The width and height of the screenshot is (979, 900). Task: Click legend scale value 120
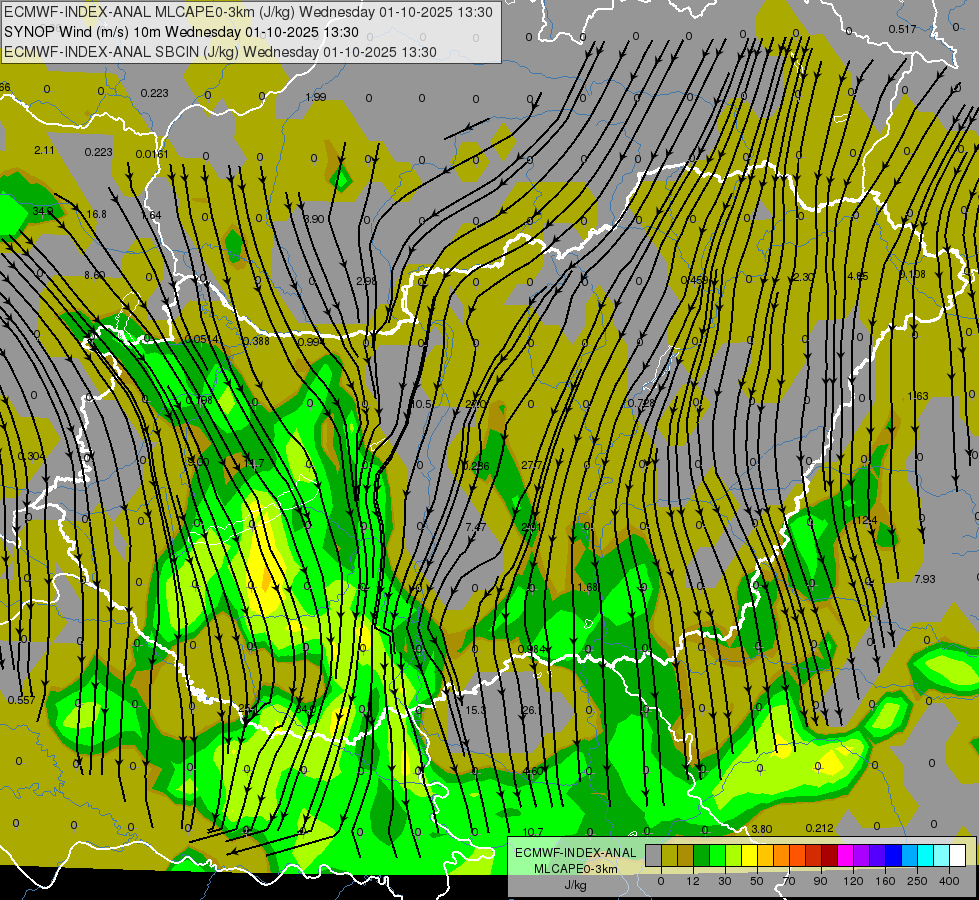[853, 881]
